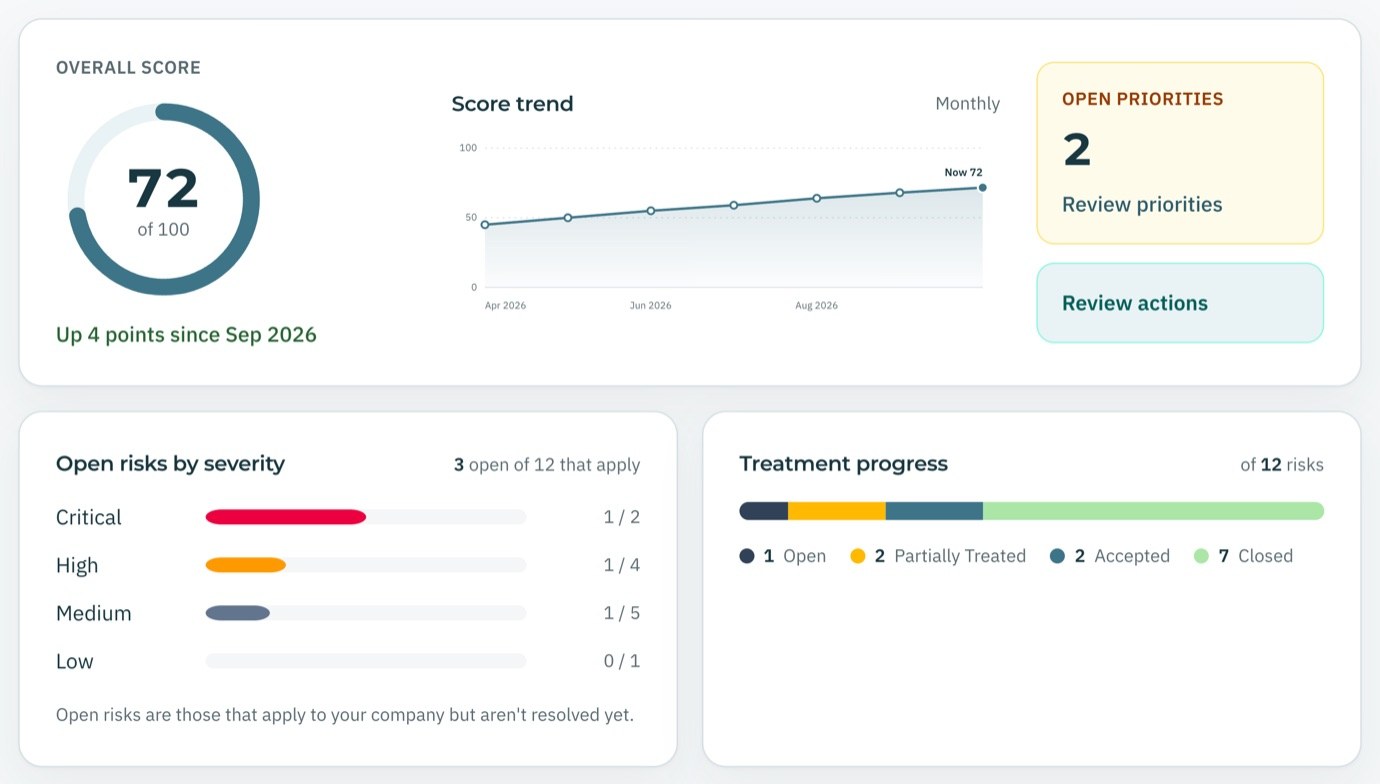Click the Treatment progress heading

pos(843,464)
